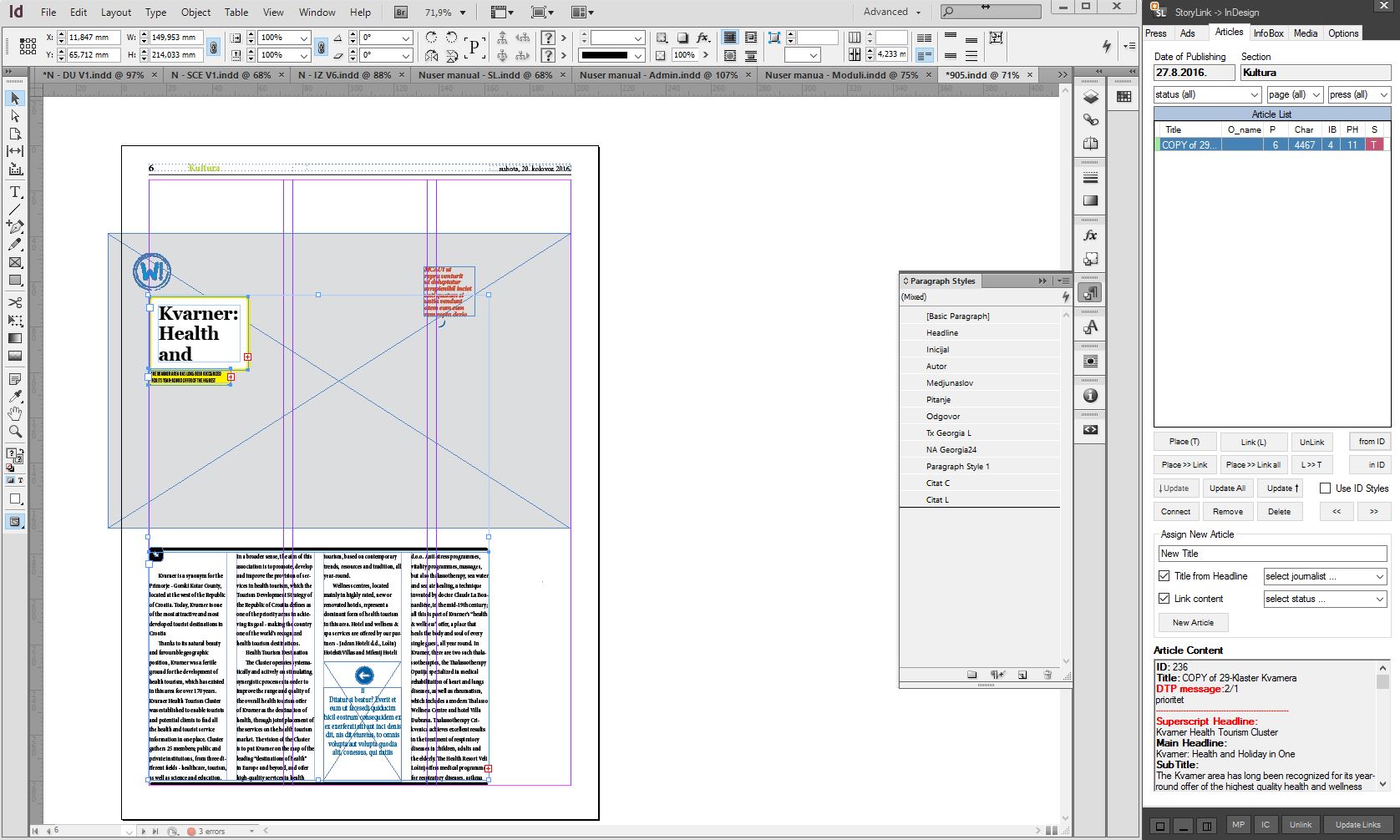
Task: Open the zoom level 71,9% dropdown
Action: pos(463,13)
